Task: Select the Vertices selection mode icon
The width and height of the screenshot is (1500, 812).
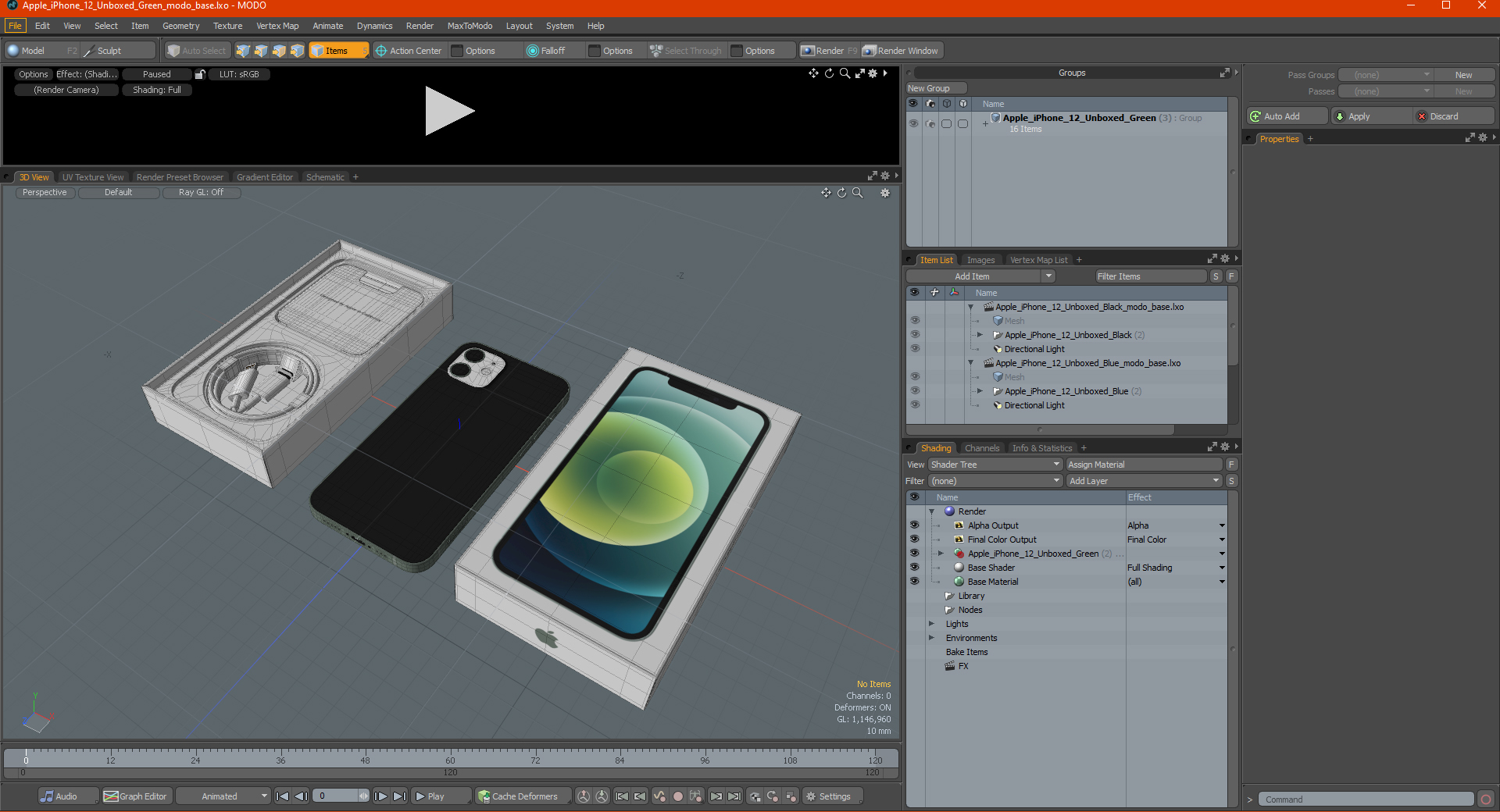Action: (243, 51)
